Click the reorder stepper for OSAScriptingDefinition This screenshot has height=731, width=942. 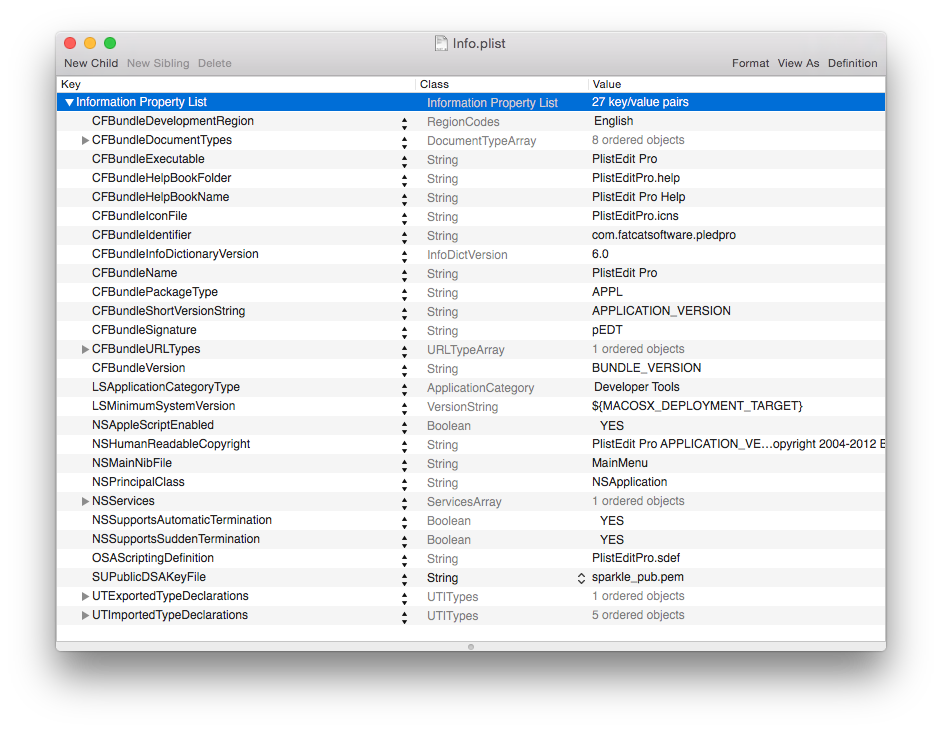point(404,559)
